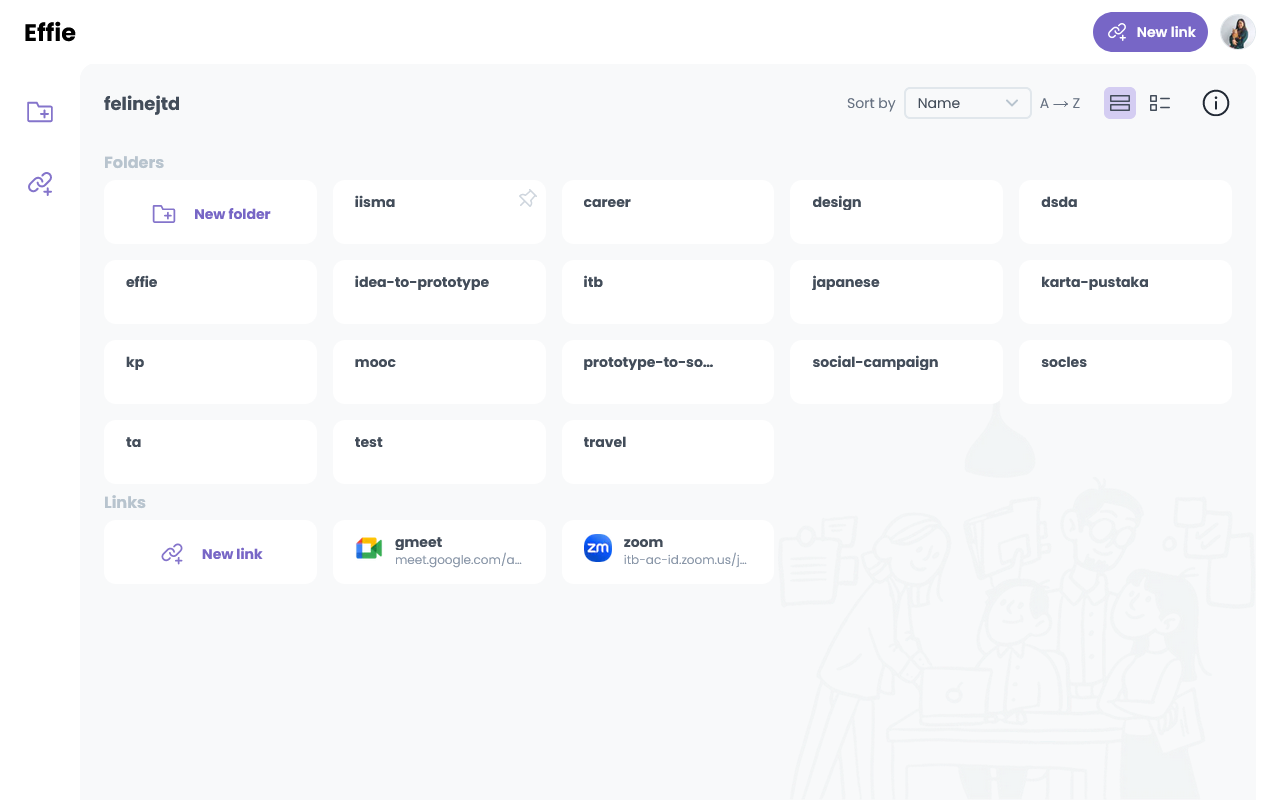
Task: Open the idea-to-prototype folder
Action: [x=439, y=292]
